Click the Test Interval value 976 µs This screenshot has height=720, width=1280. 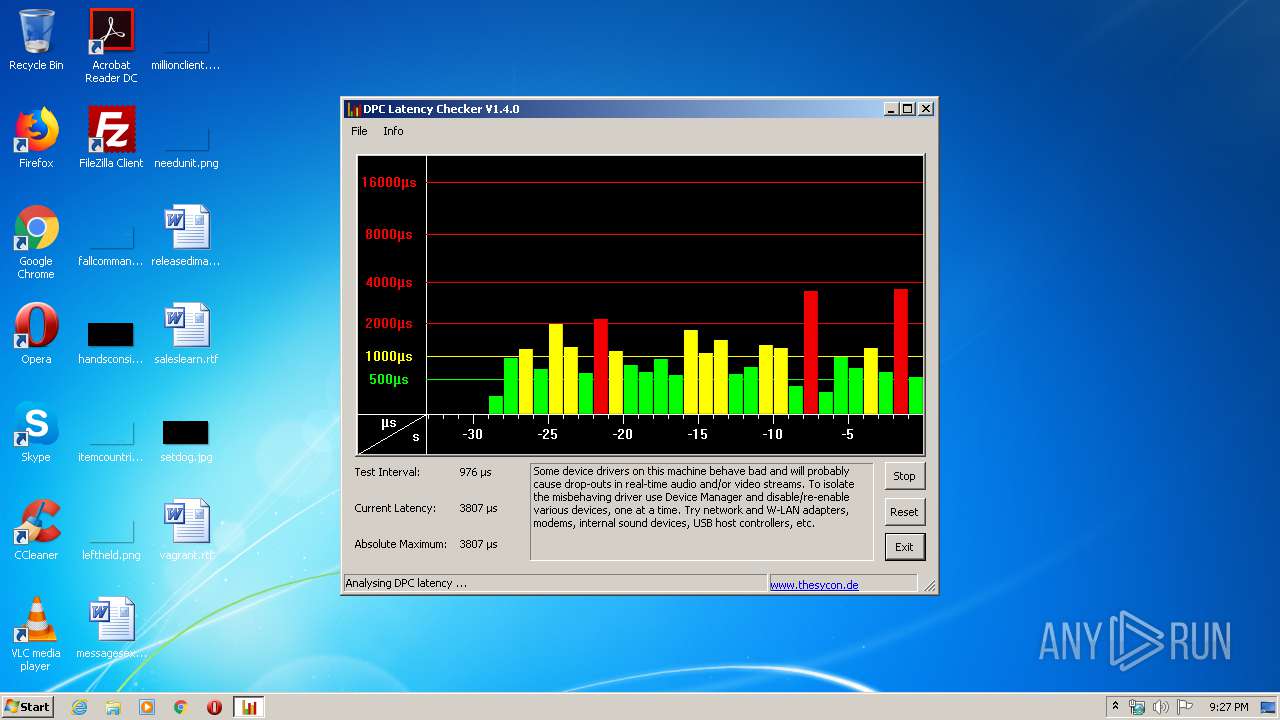(x=475, y=472)
